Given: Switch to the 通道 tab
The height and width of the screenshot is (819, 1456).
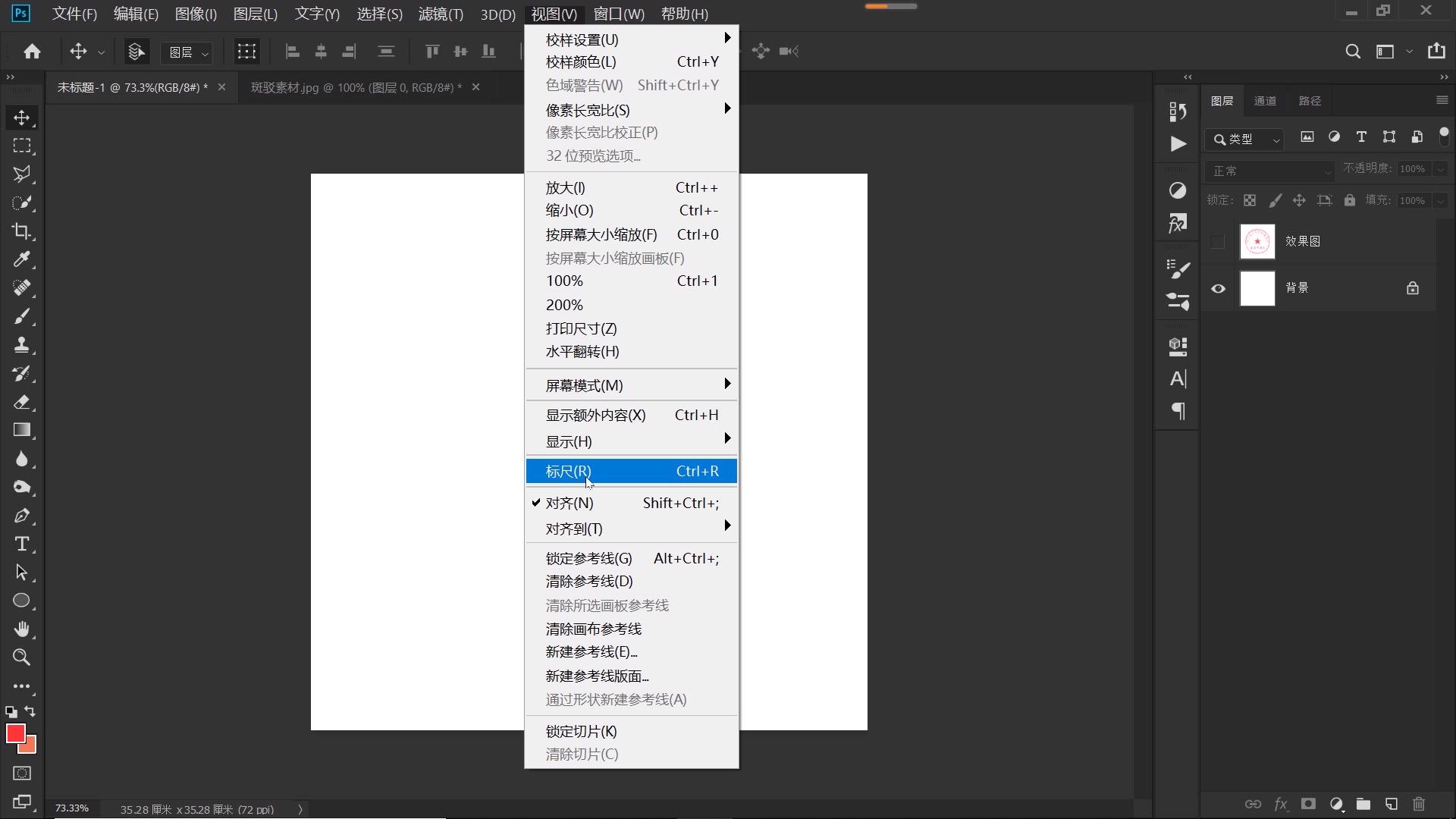Looking at the screenshot, I should click(x=1266, y=100).
